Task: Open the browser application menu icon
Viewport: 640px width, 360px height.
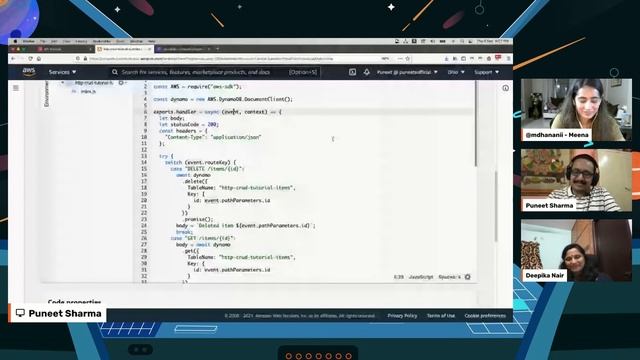Action: point(508,59)
